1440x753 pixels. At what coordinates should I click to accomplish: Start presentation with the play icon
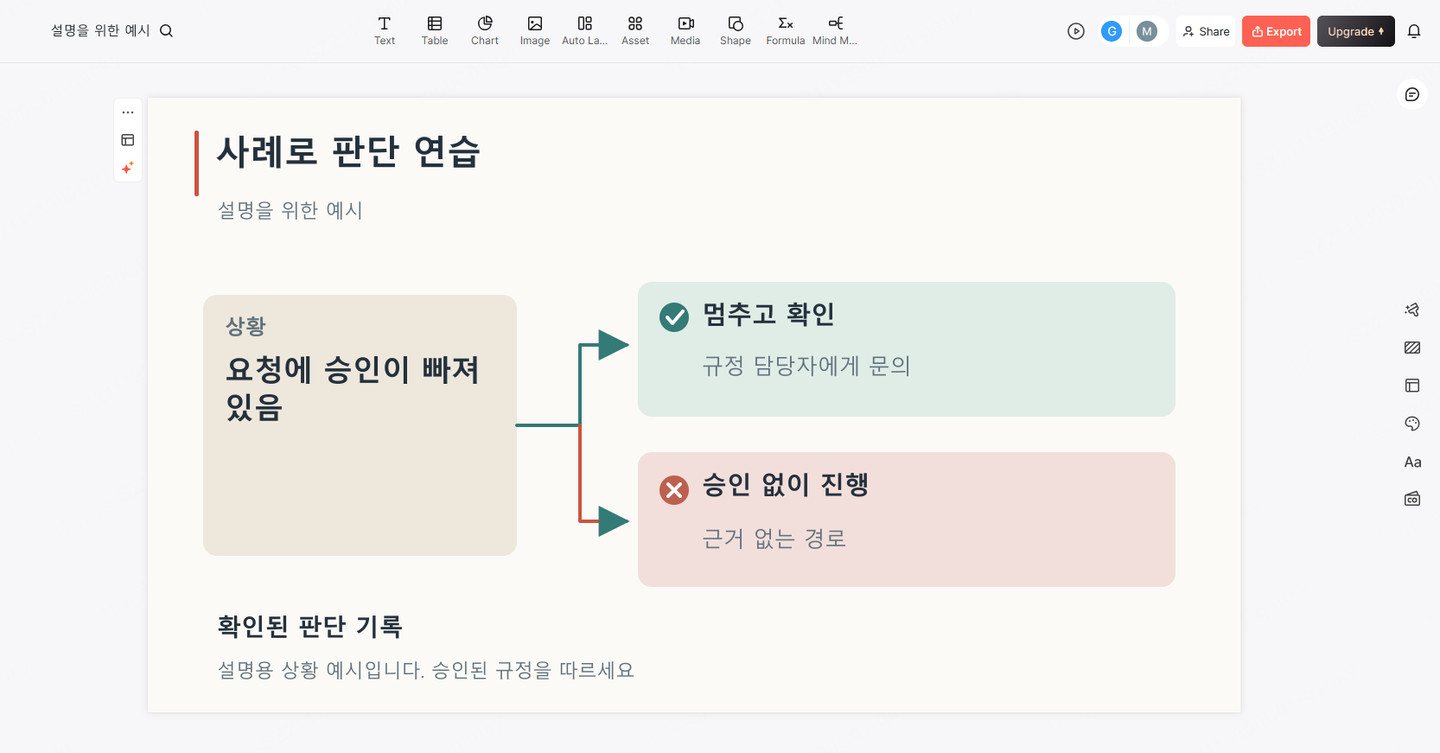tap(1076, 31)
